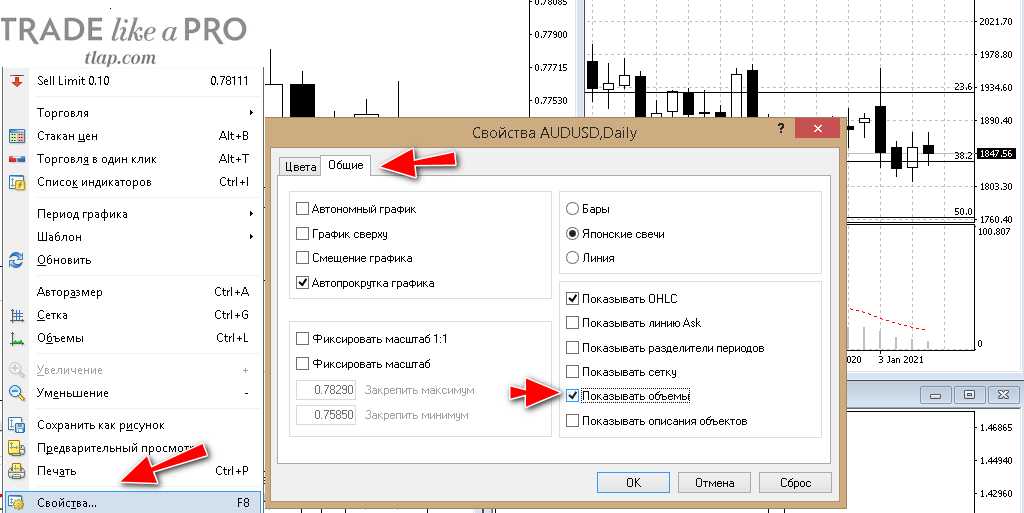1024x513 pixels.
Task: Open Свойства... from the context menu
Action: coord(67,502)
